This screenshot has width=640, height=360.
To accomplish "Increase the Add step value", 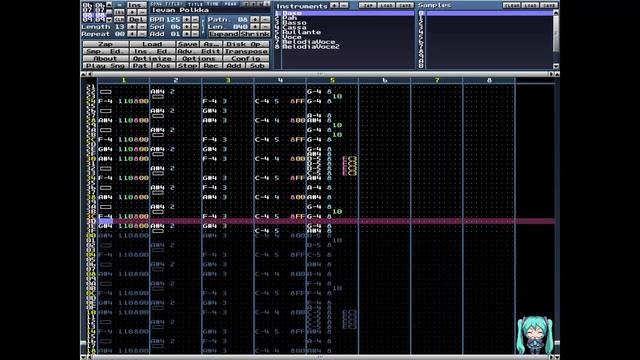I will point(186,34).
